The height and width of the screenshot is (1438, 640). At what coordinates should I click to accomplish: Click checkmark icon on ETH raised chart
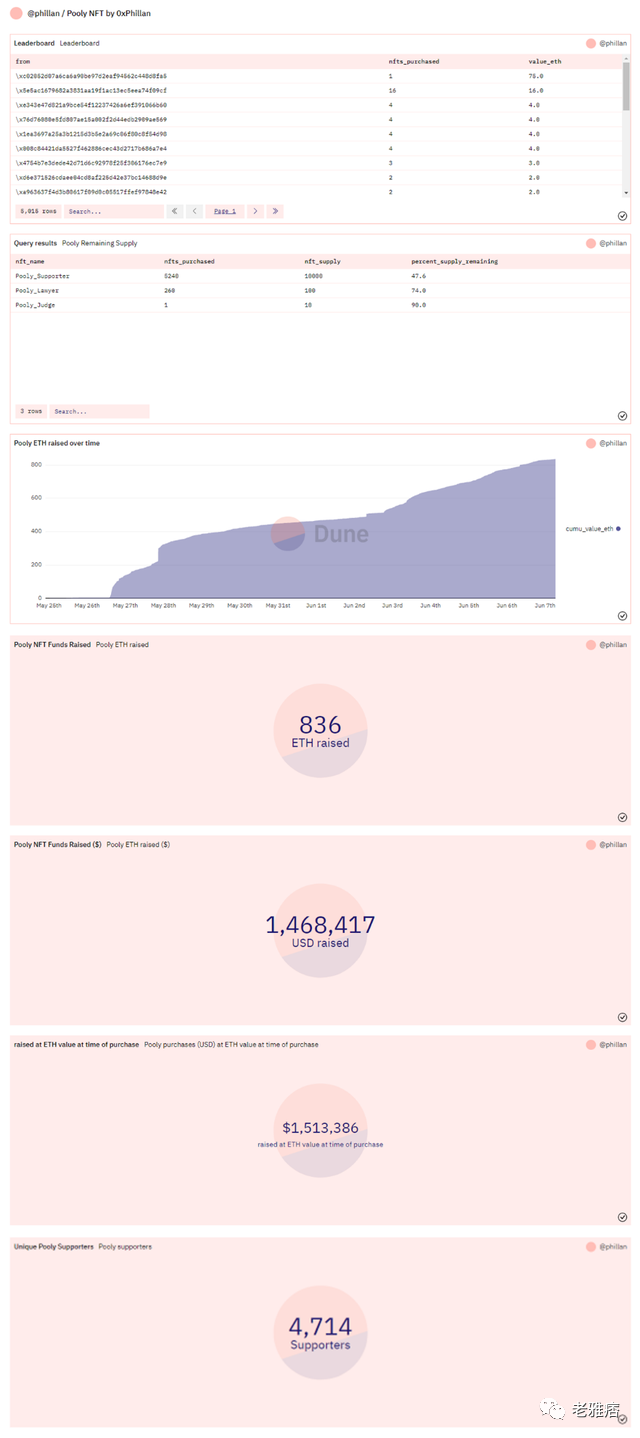(622, 617)
